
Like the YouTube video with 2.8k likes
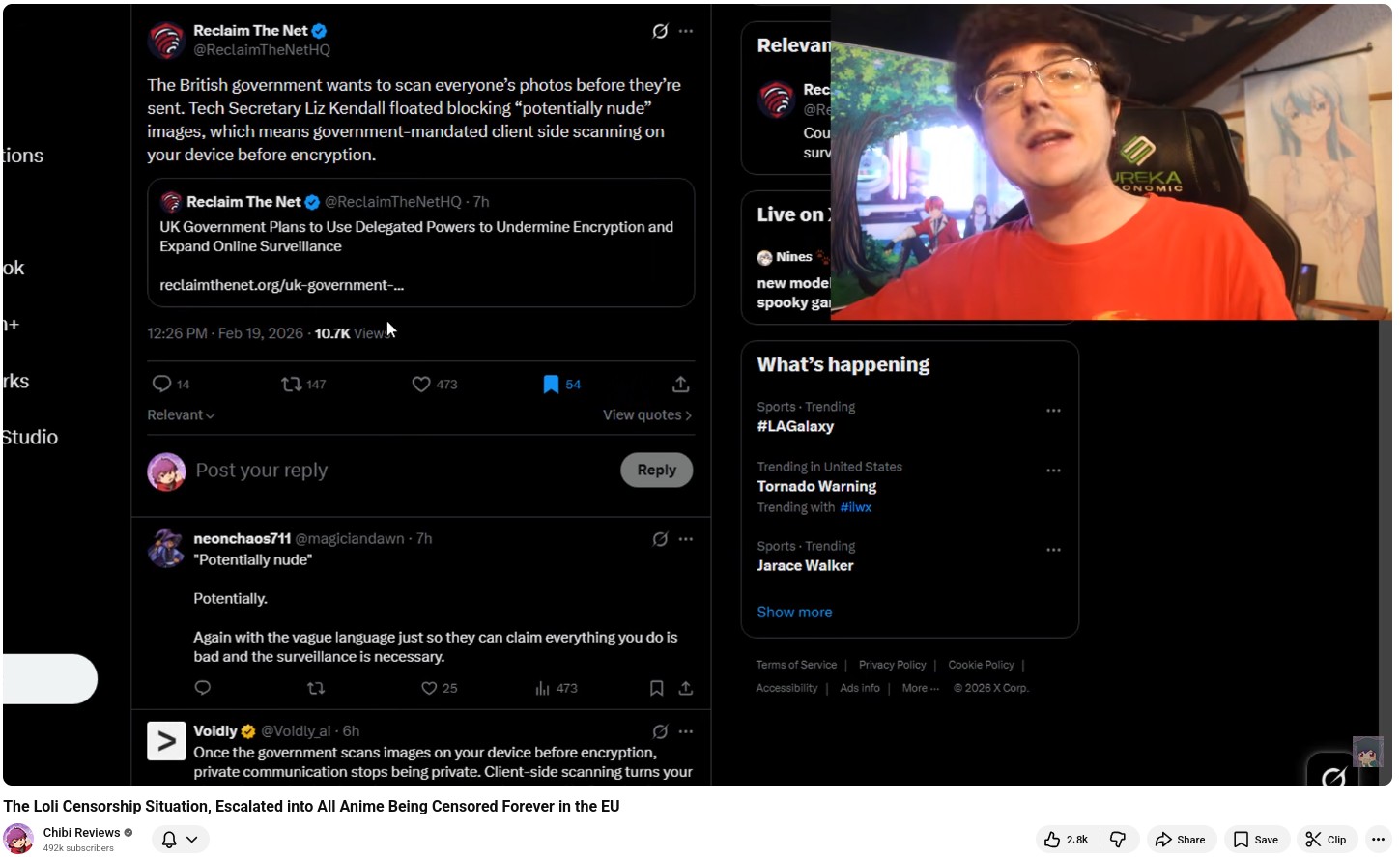point(1066,840)
